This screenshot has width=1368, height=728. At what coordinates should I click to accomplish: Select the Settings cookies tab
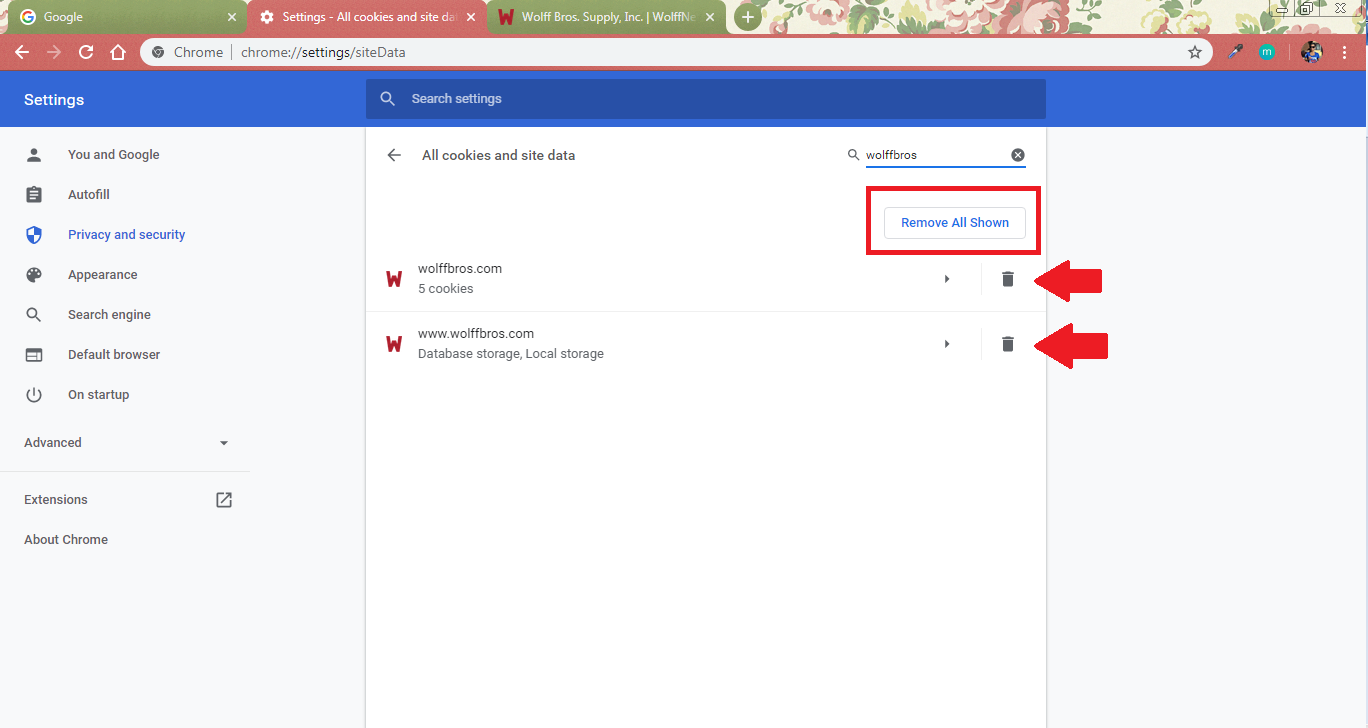366,17
